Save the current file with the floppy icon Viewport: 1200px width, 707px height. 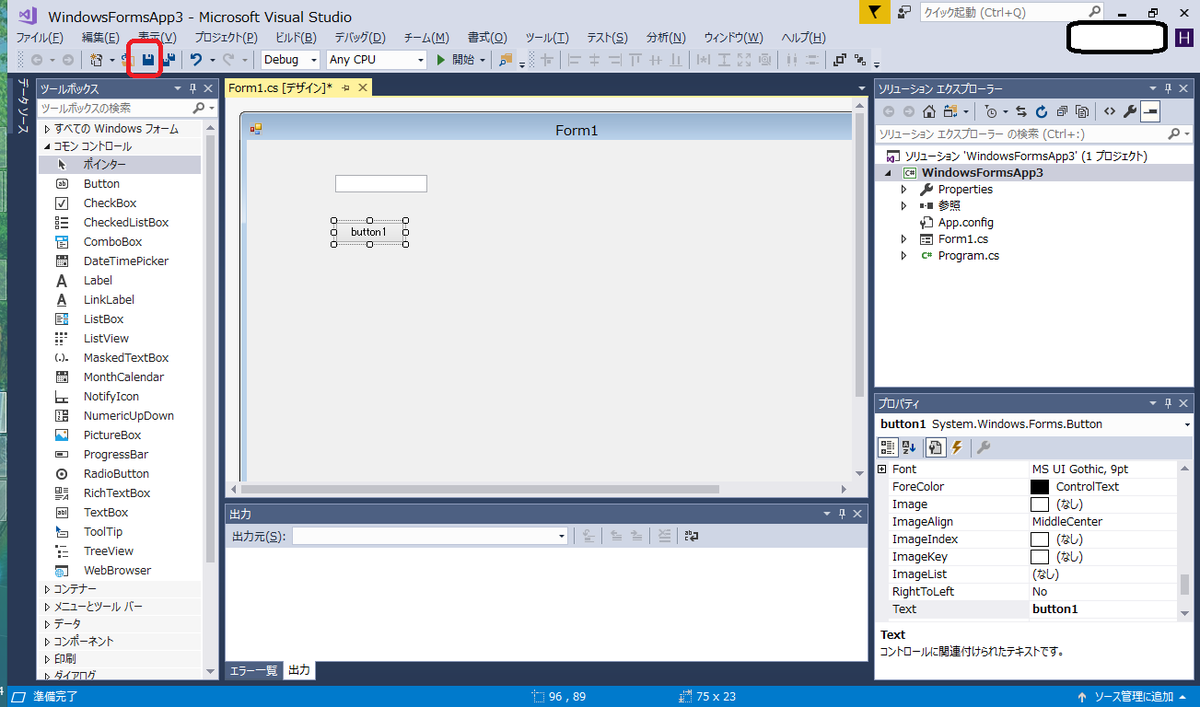(148, 60)
